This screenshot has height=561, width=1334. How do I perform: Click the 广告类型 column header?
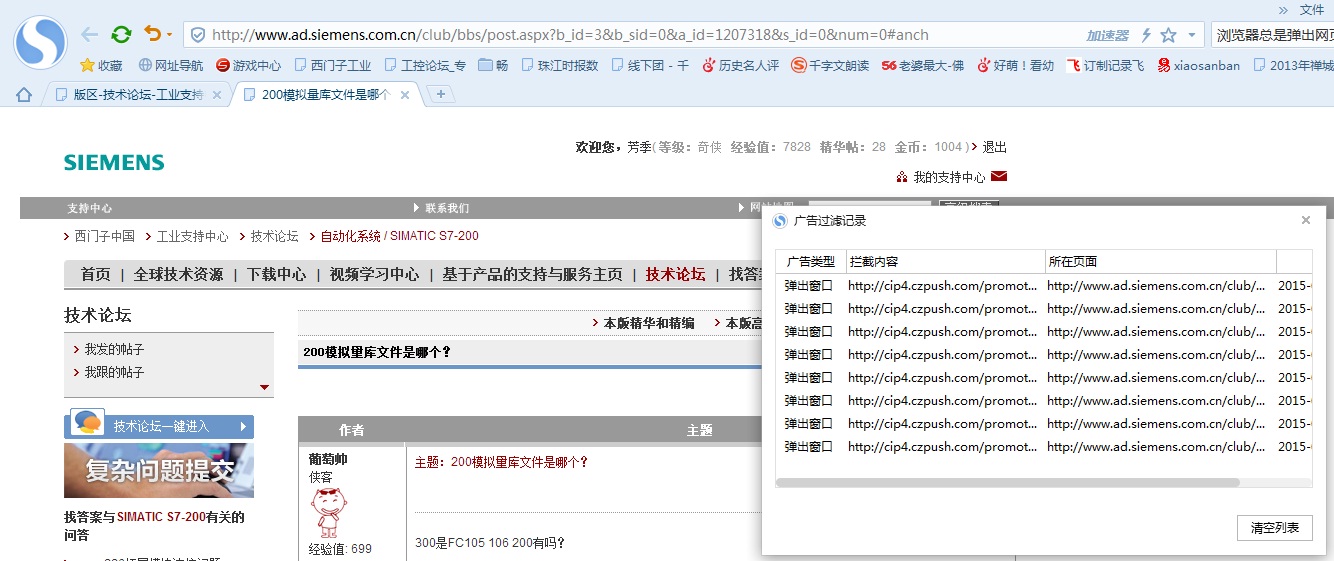coord(811,261)
